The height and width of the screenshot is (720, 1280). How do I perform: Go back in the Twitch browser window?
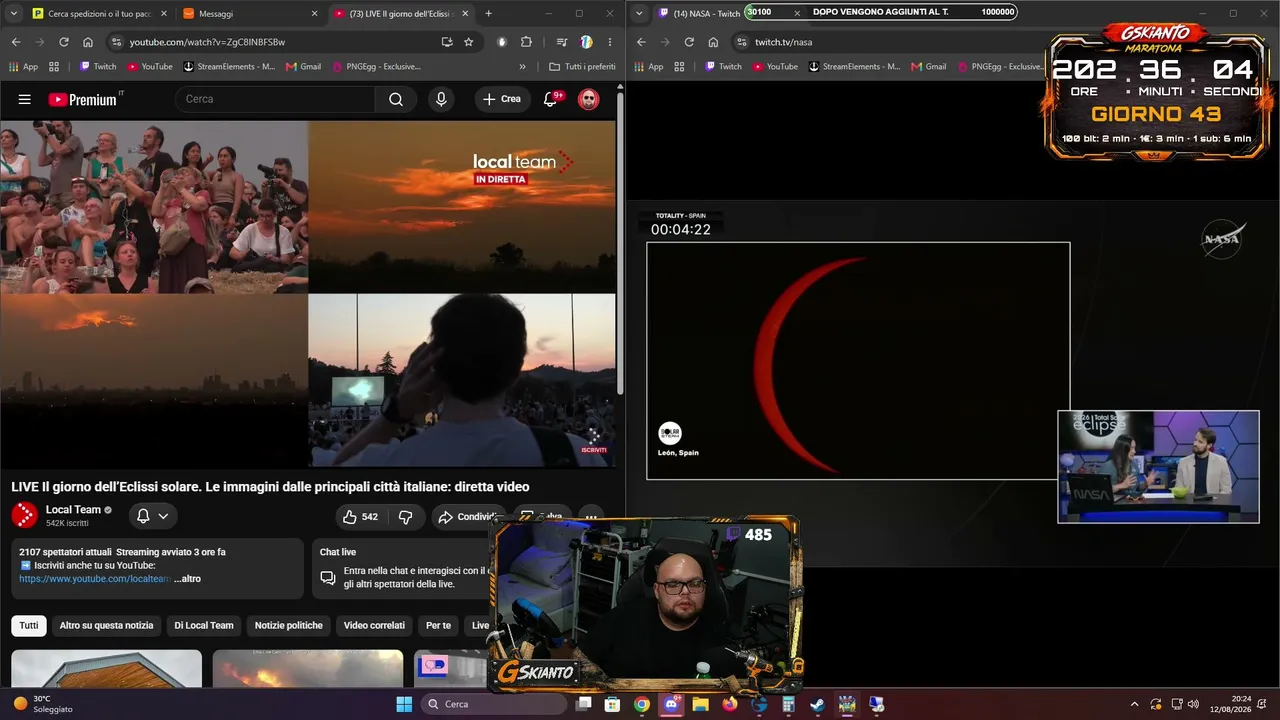pos(641,42)
